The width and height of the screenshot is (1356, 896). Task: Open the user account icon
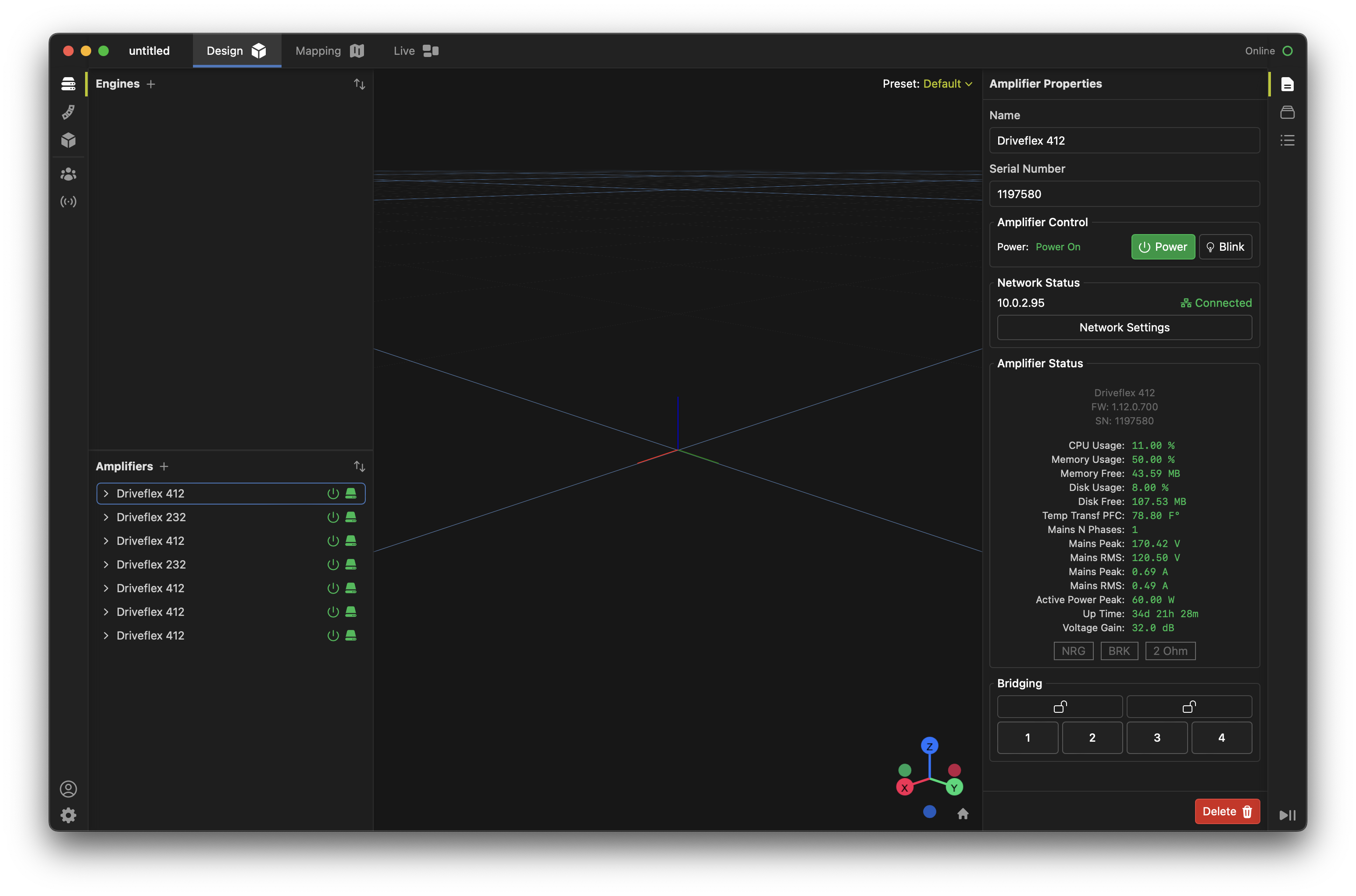[68, 789]
